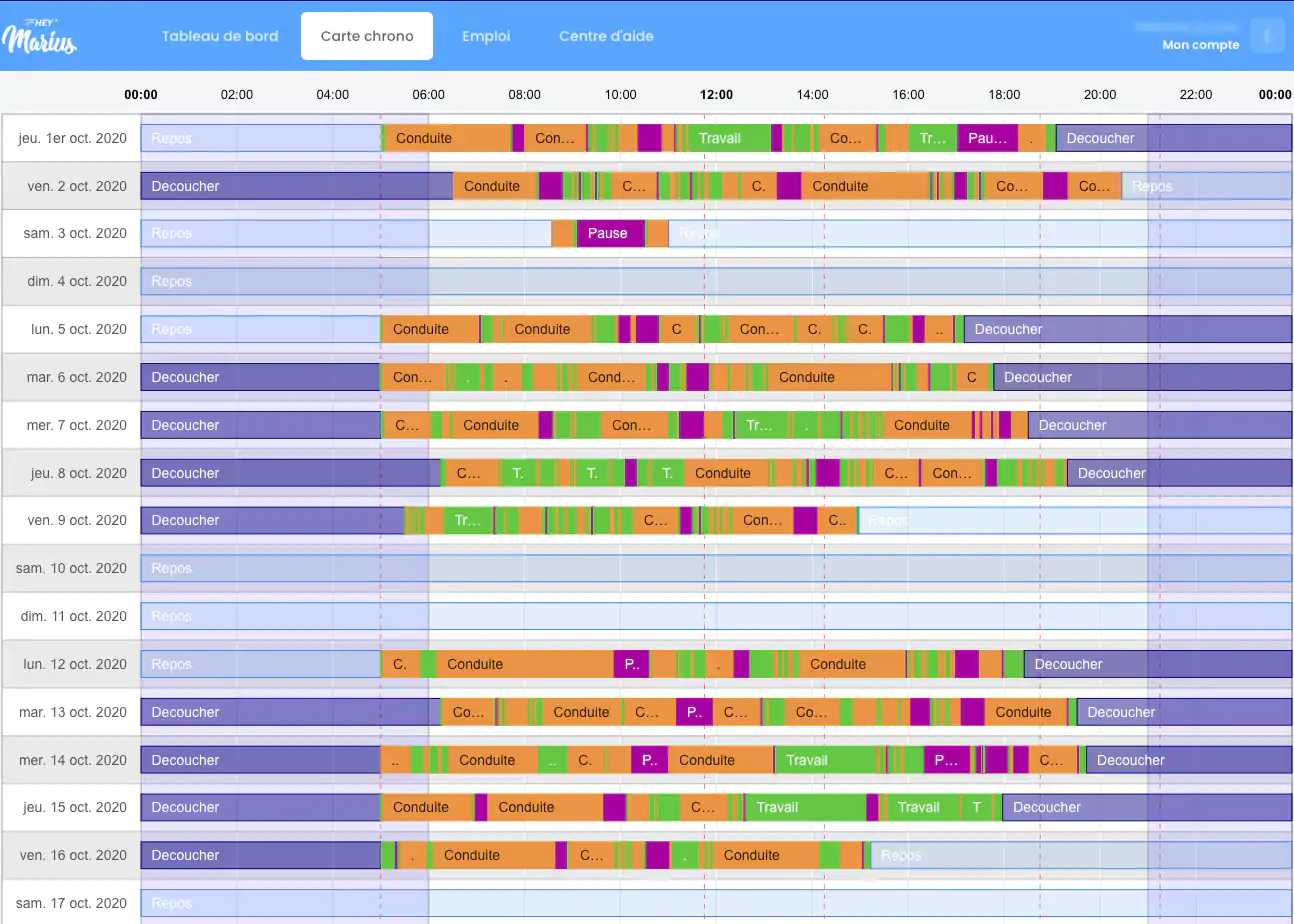Screen dimensions: 1294x924
Task: Click the Decoucher block on jeu. 1er oct.
Action: 1174,138
